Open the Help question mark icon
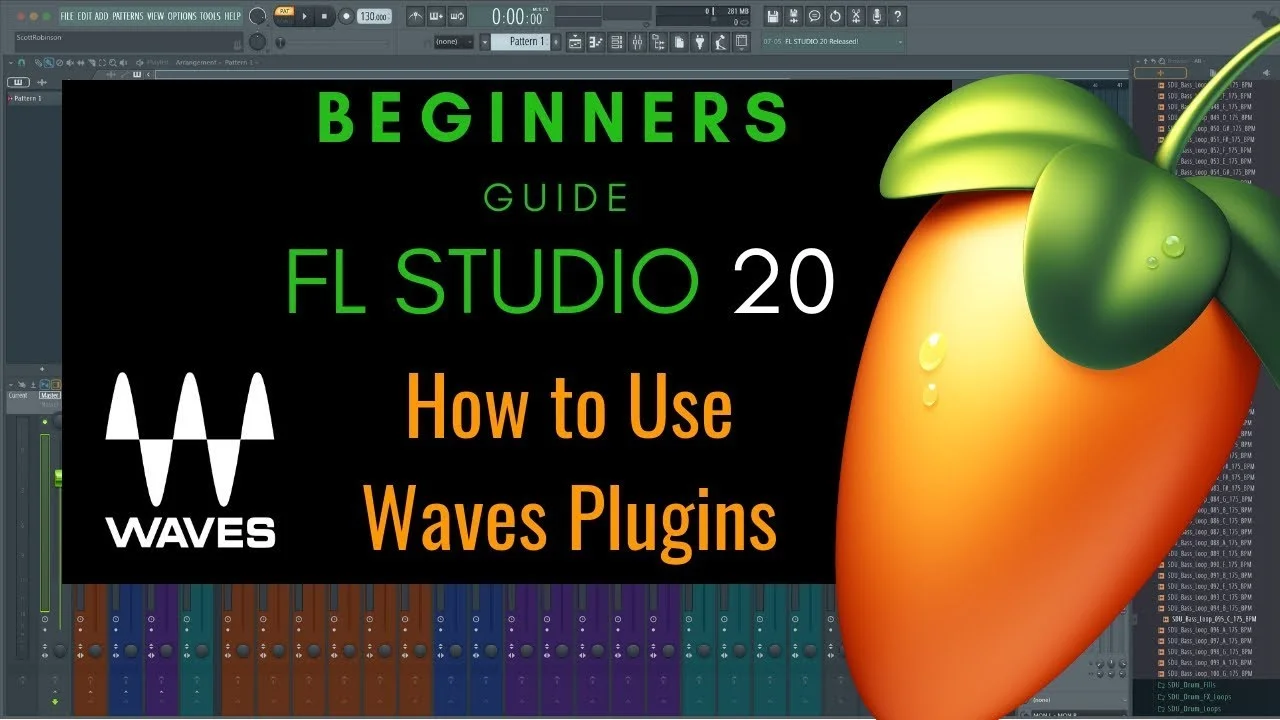Viewport: 1280px width, 720px height. point(898,14)
